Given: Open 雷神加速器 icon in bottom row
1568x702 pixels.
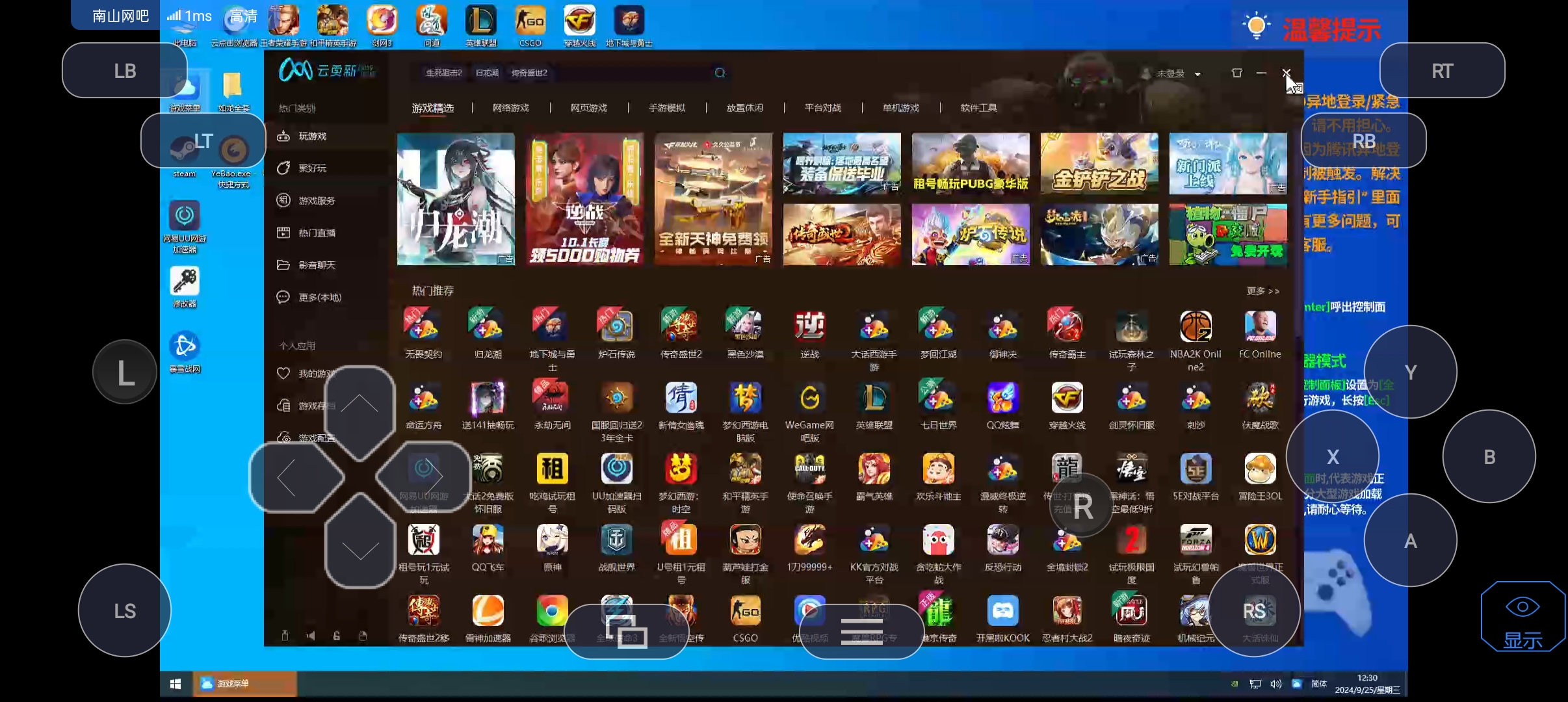Looking at the screenshot, I should pyautogui.click(x=488, y=619).
